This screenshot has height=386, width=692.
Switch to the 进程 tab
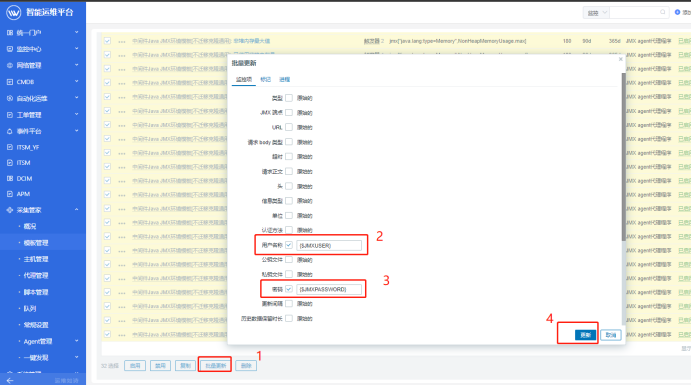point(285,79)
